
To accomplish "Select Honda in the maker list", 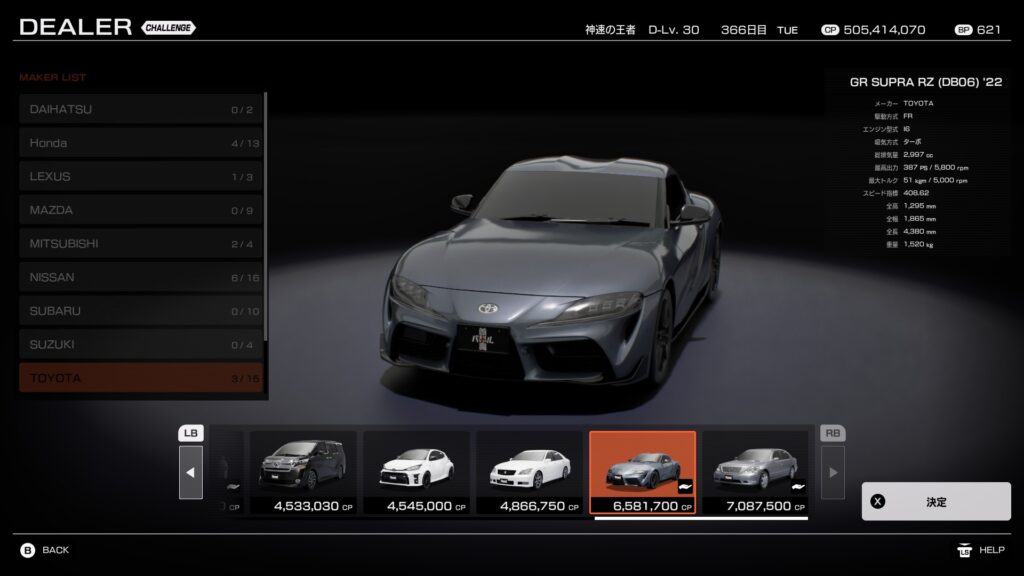I will point(141,143).
